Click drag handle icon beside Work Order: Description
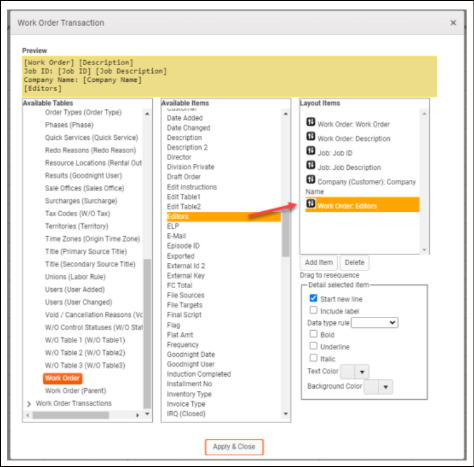Screen dimensions: 474x467 point(310,136)
